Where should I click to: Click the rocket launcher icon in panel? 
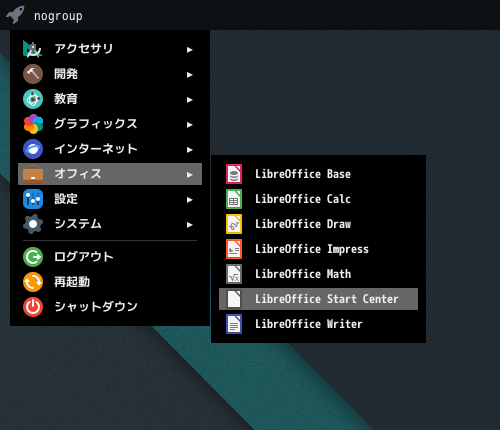click(x=15, y=15)
